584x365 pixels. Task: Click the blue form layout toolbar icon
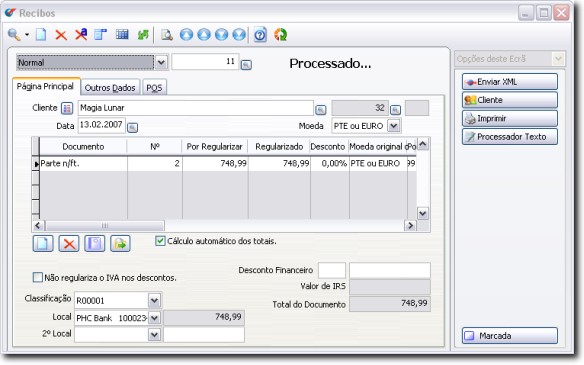point(100,35)
